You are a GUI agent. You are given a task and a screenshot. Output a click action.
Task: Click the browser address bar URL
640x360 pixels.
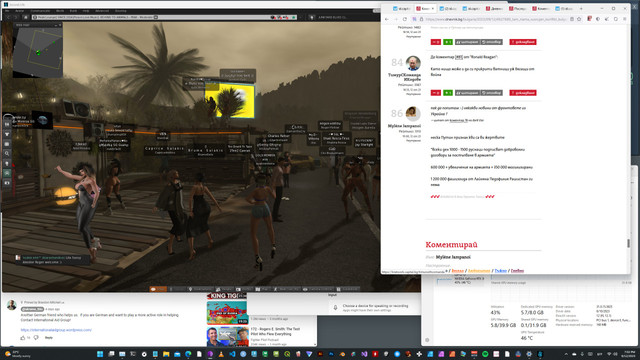(x=495, y=19)
